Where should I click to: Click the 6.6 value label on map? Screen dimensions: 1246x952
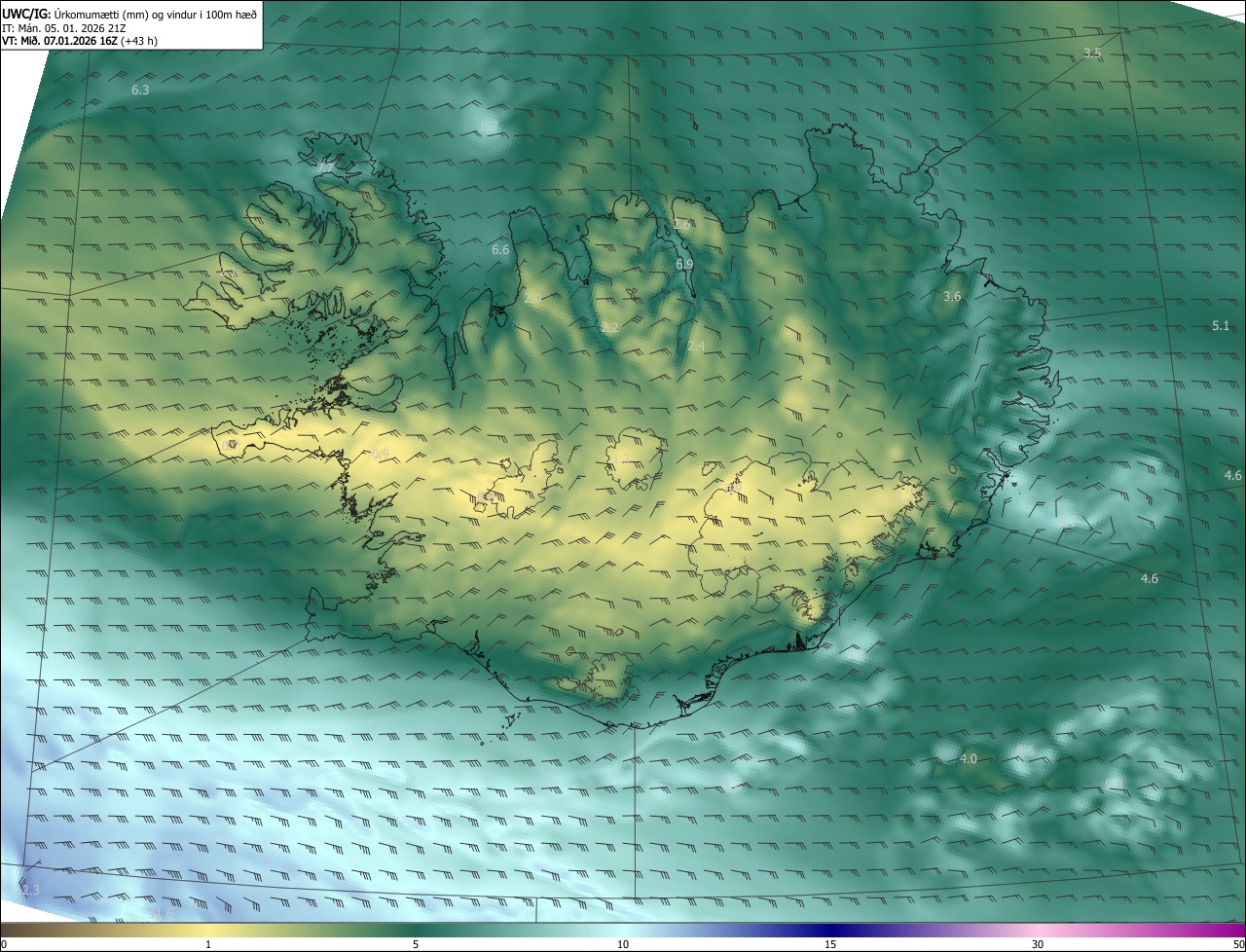click(500, 250)
